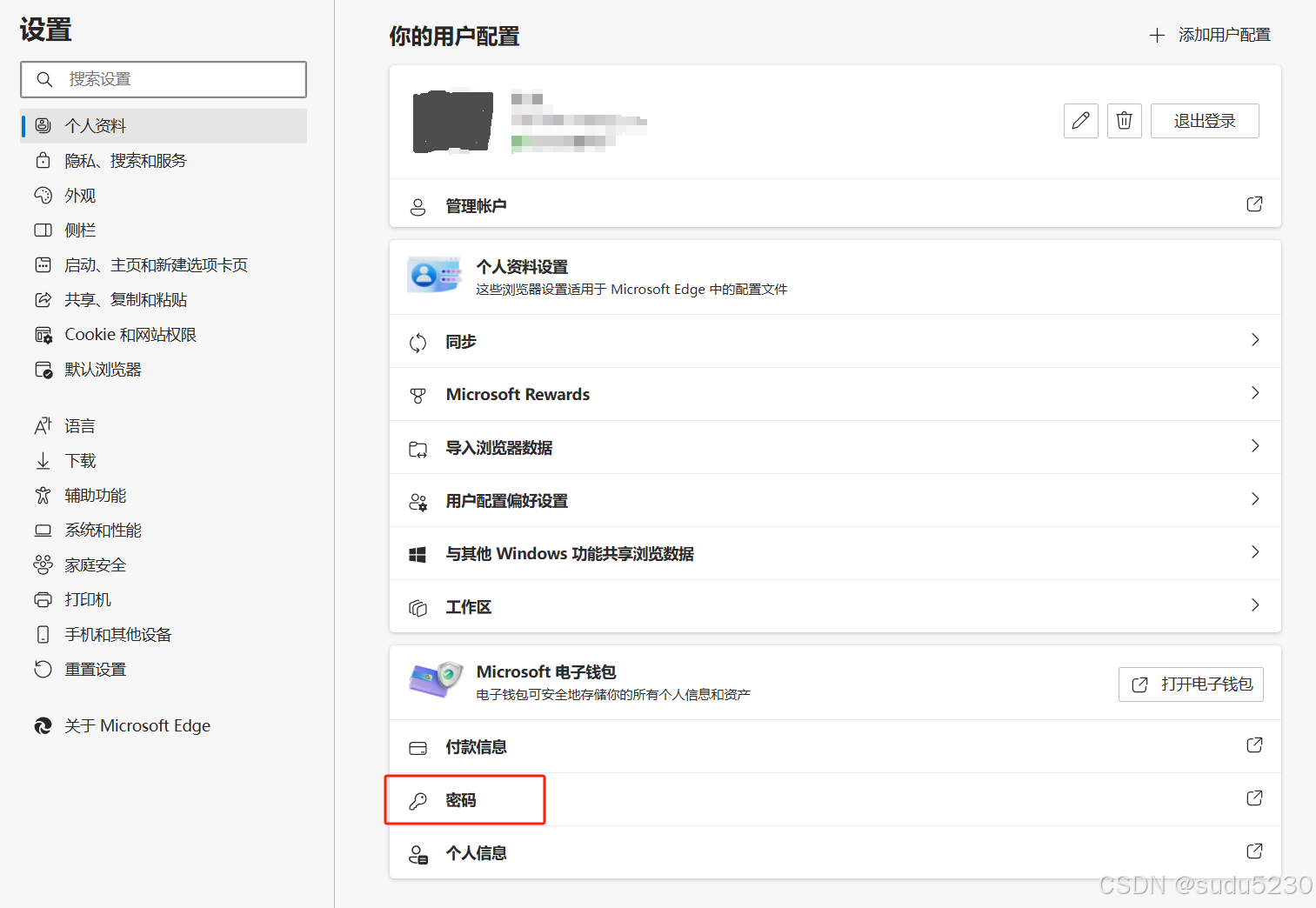Click the person card icon beside 个人信息
The image size is (1316, 908).
pos(418,854)
